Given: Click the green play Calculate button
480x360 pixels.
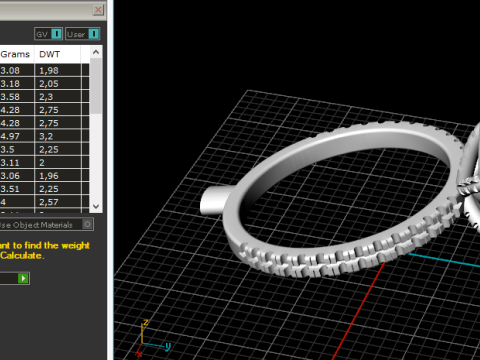Looking at the screenshot, I should [23, 278].
